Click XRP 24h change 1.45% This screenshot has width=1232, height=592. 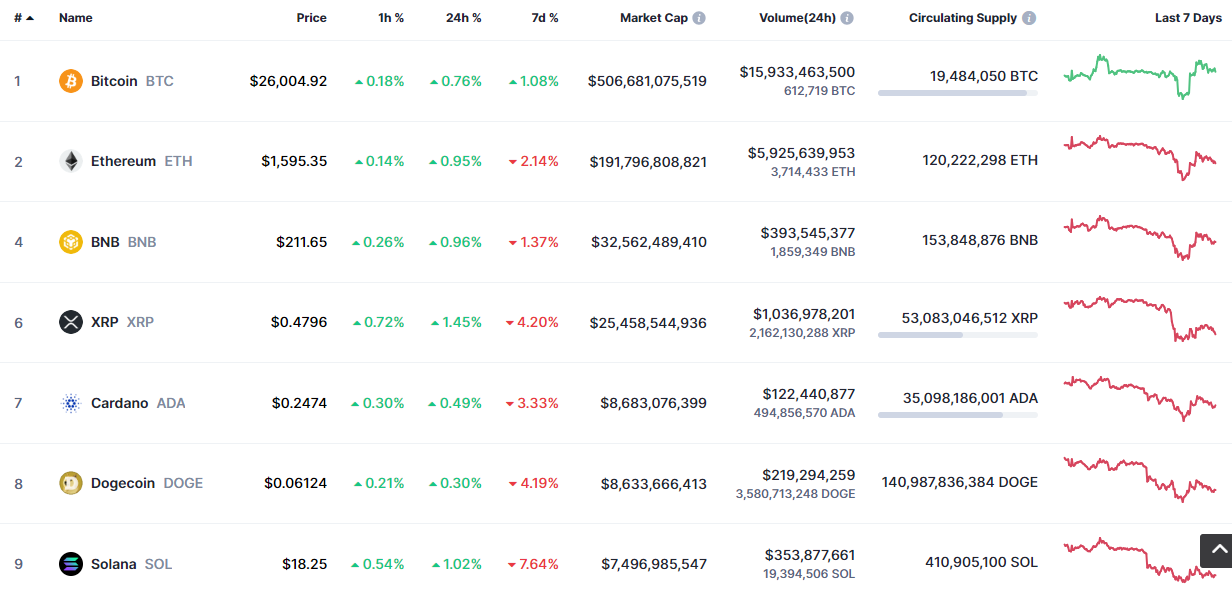[x=456, y=322]
